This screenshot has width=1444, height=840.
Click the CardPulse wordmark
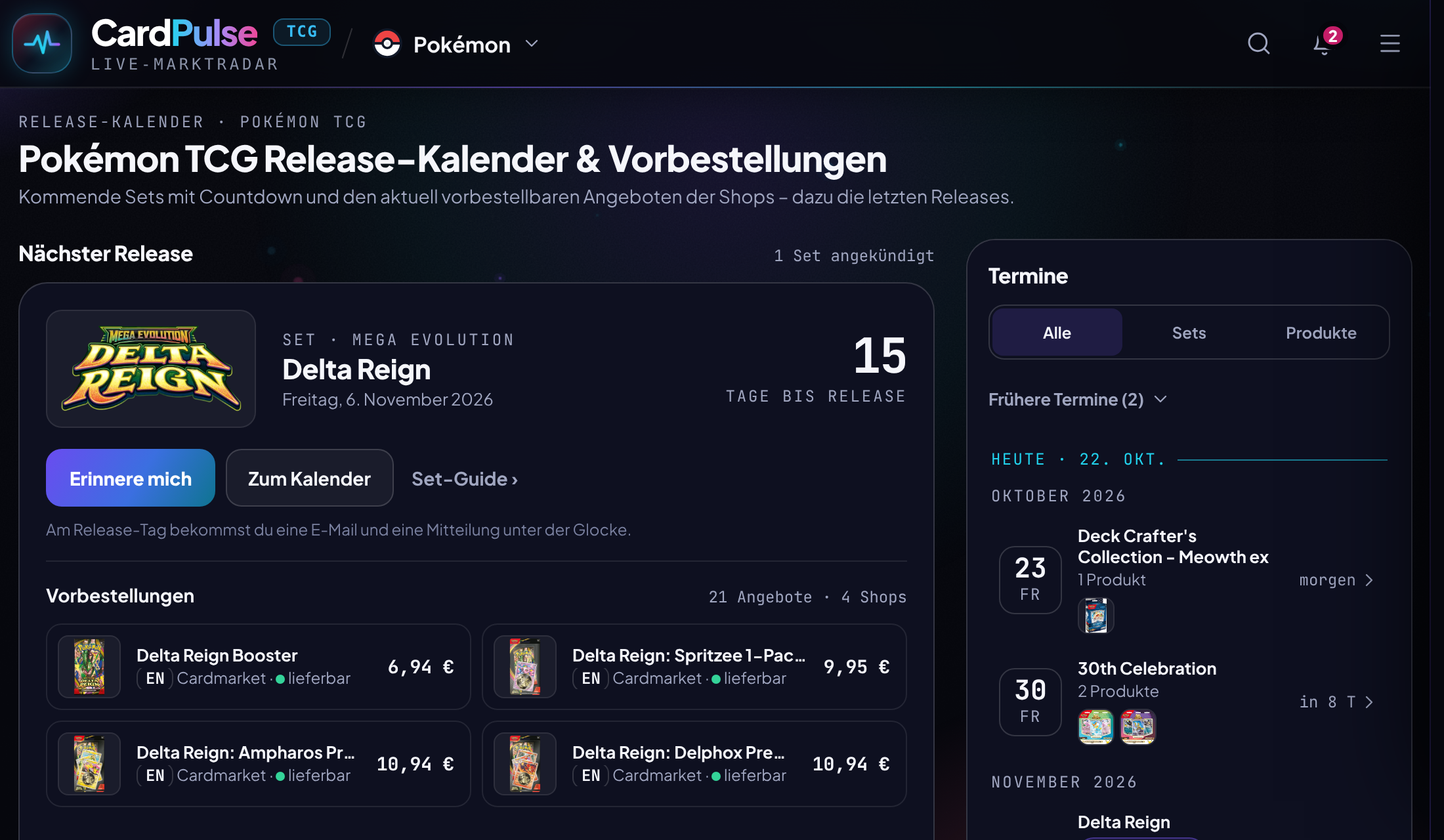click(x=174, y=33)
